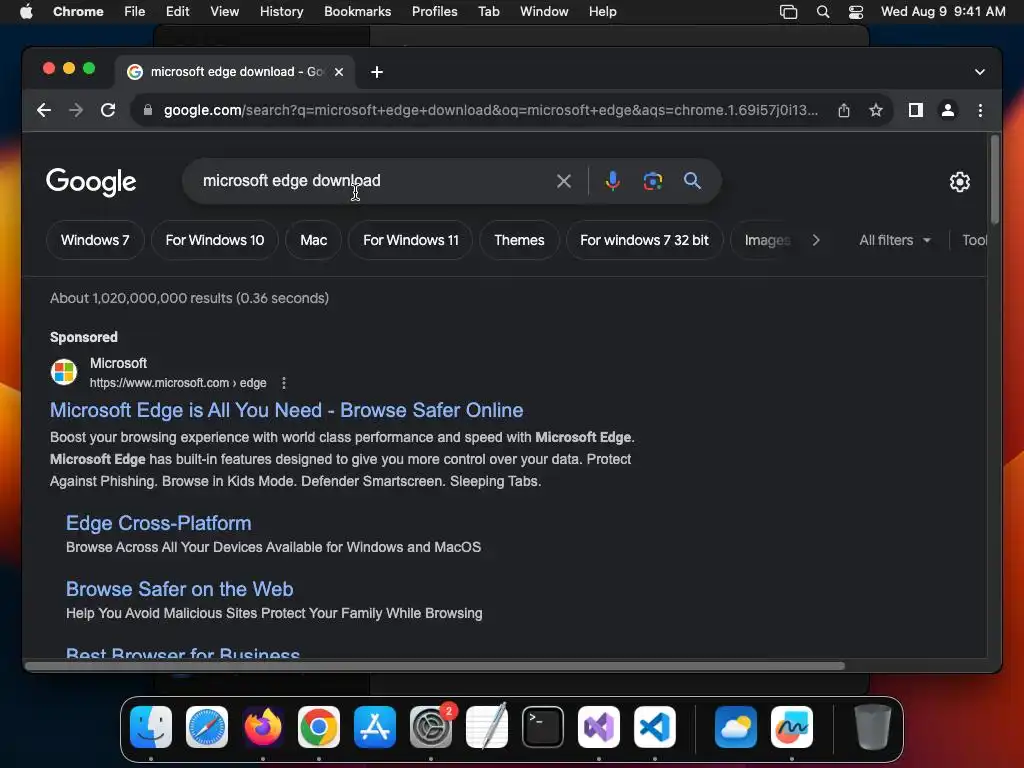The image size is (1024, 768).
Task: Close the microsoft edge download tab
Action: tap(339, 72)
